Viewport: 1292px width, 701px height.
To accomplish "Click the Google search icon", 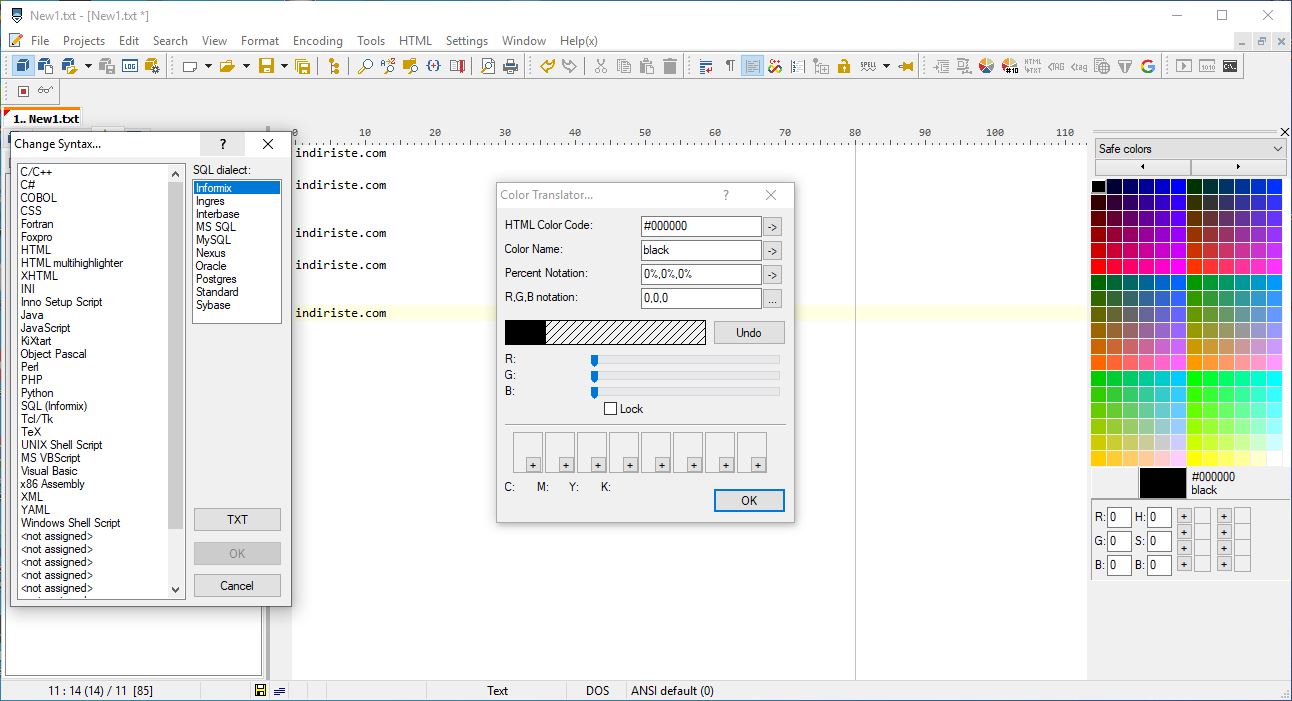I will click(1148, 66).
